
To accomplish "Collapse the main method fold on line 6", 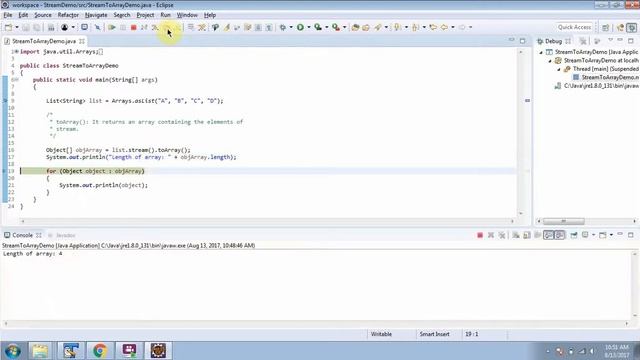I will click(x=16, y=80).
